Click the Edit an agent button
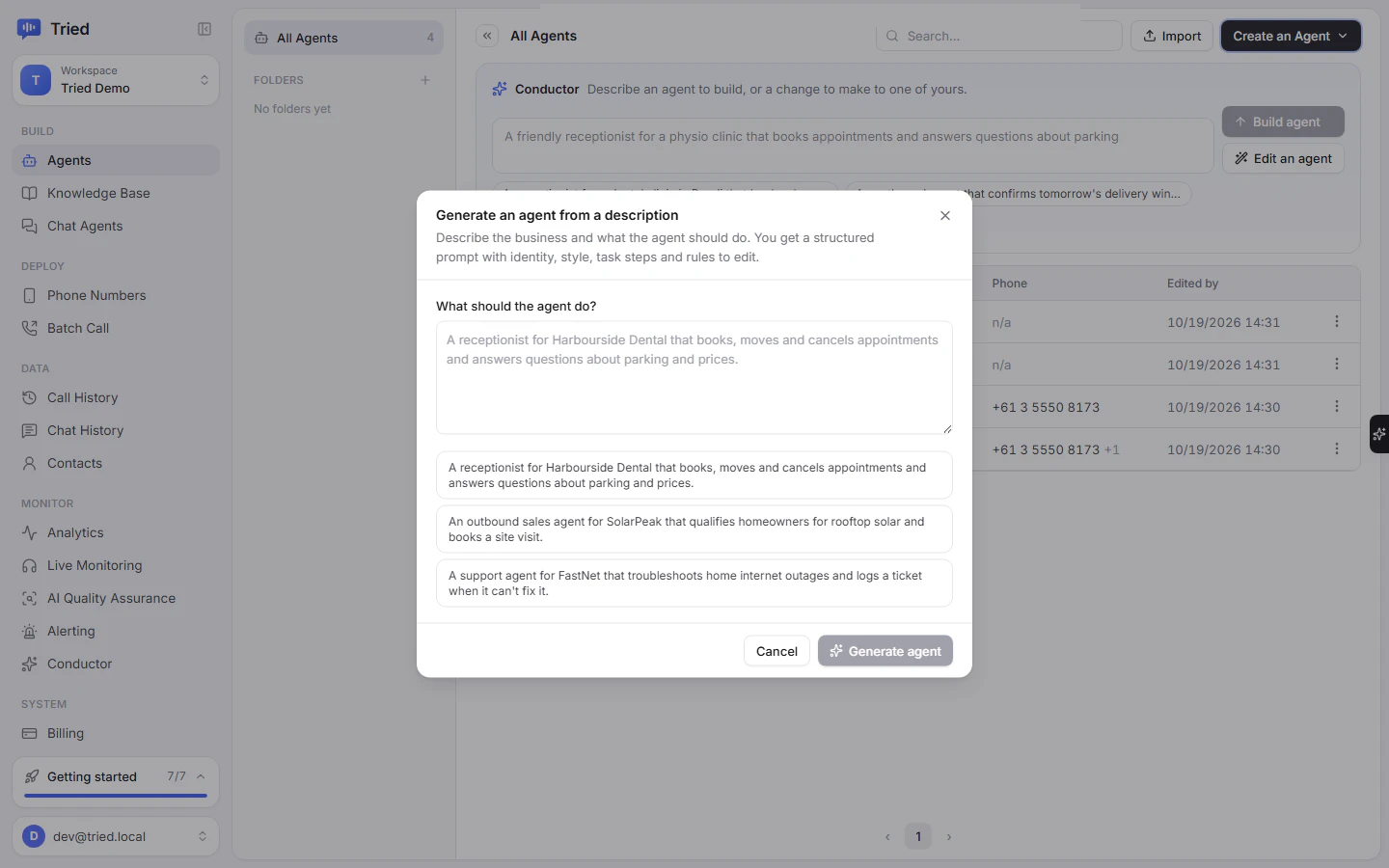Screen dimensions: 1389x868 1283,158
